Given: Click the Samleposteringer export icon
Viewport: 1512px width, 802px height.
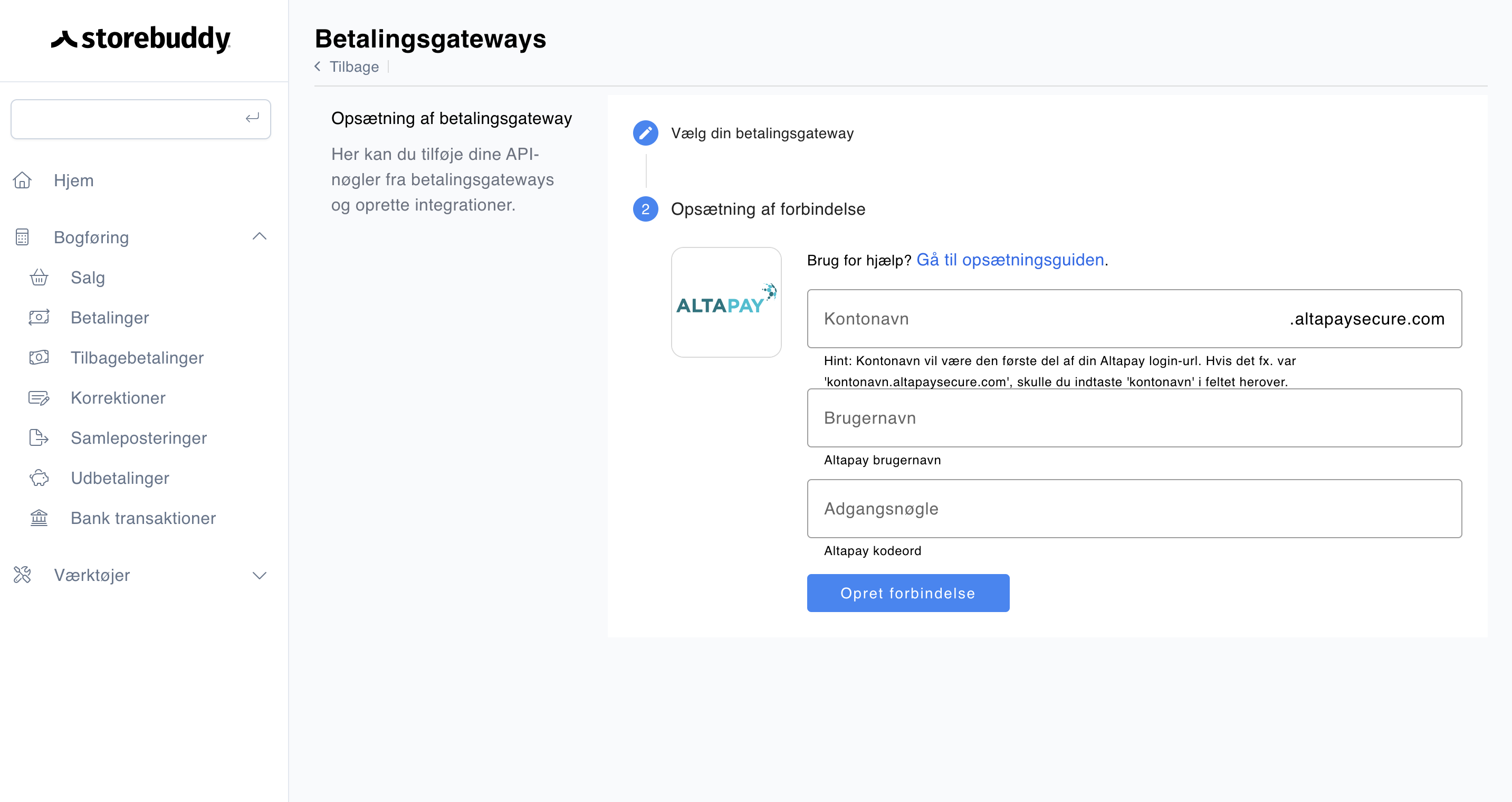Looking at the screenshot, I should (x=40, y=438).
